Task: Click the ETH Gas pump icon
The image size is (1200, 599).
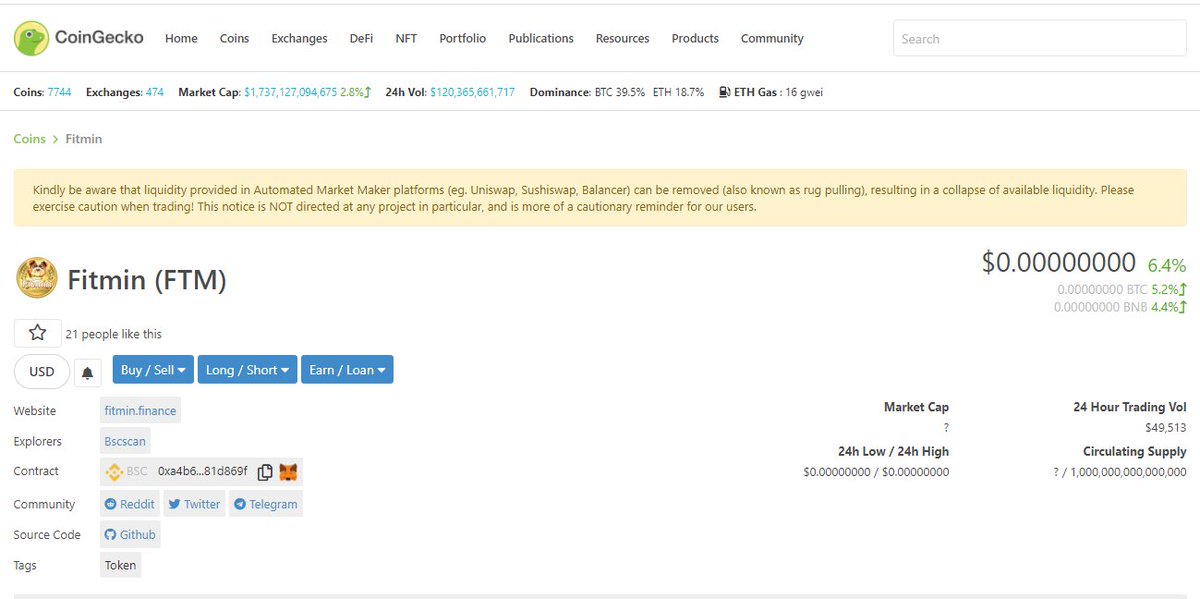Action: 725,92
